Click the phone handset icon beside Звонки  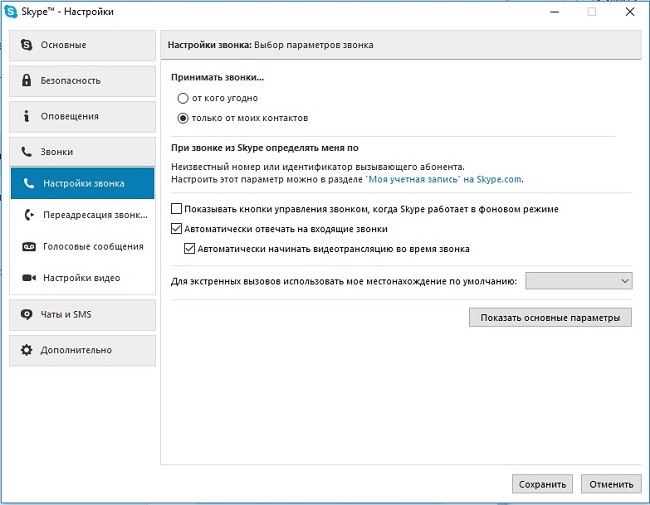click(27, 152)
